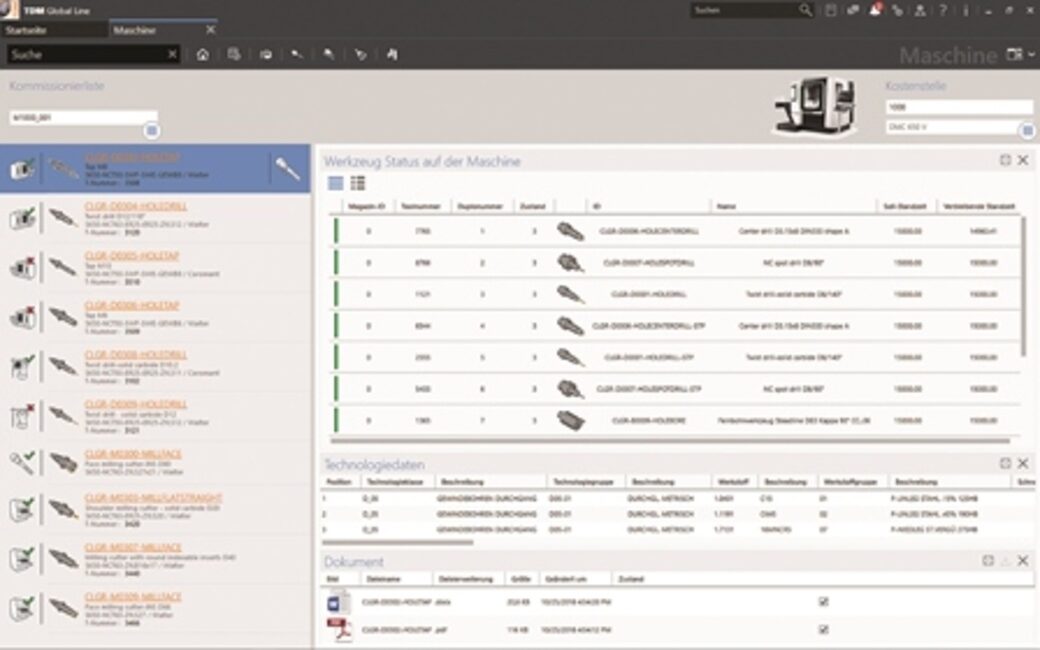Toggle the checkbox for the docx document
This screenshot has height=650, width=1040.
point(823,602)
